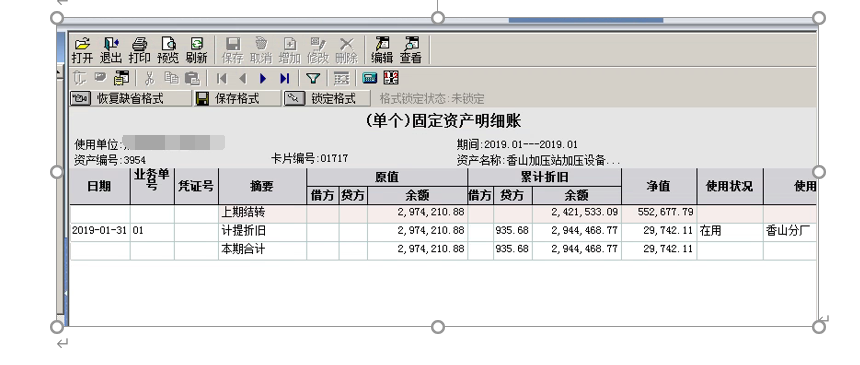Go to next record with blue arrow

tap(263, 78)
